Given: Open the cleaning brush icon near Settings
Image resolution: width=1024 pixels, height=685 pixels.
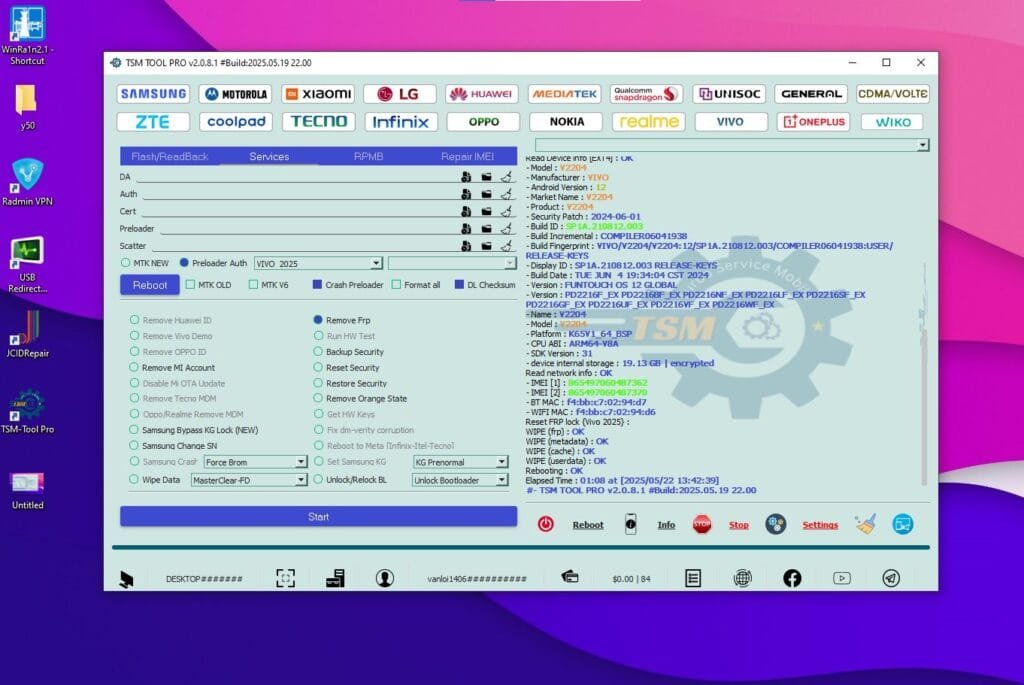Looking at the screenshot, I should tap(866, 521).
